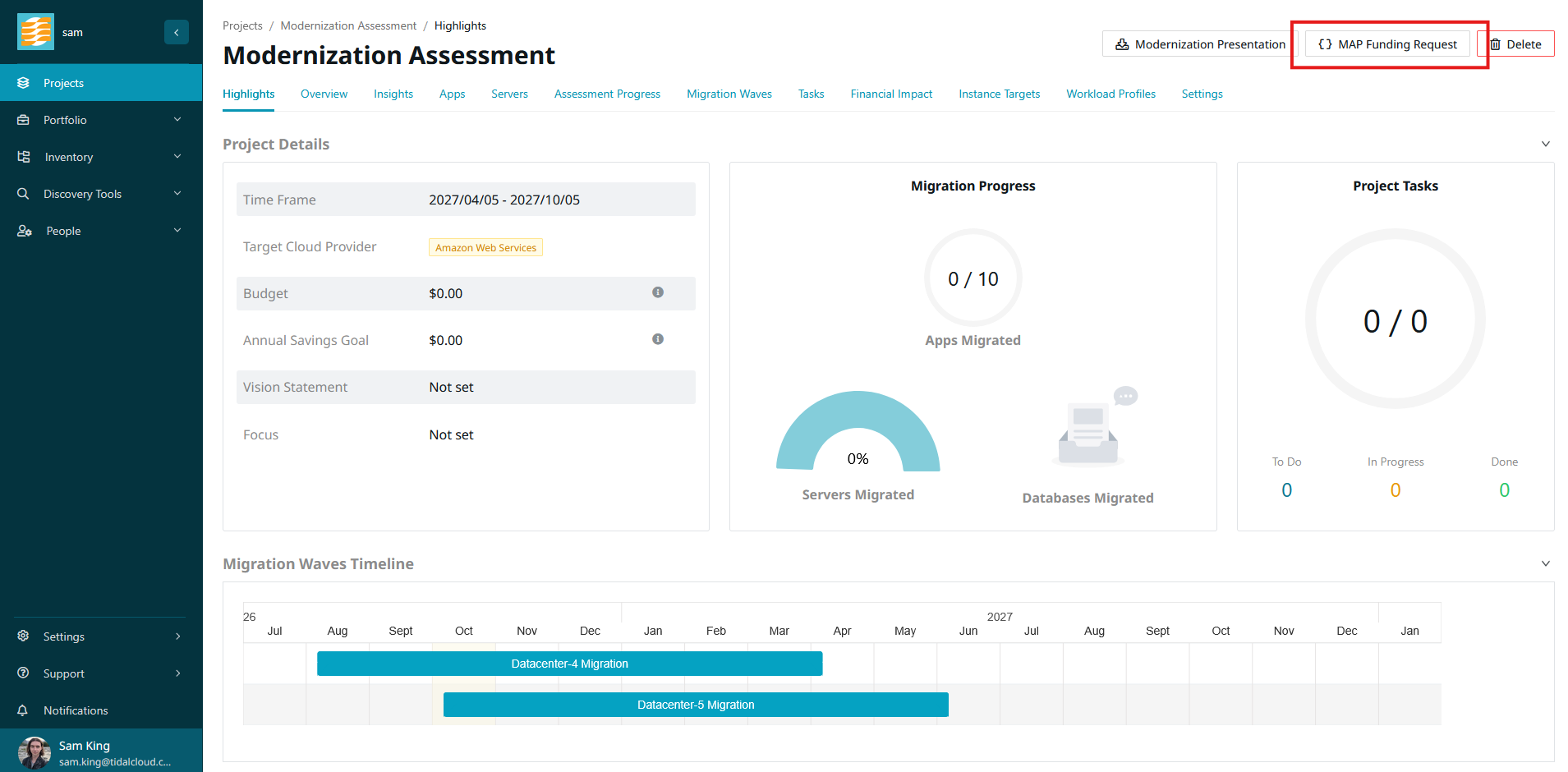Click the Modernization Assessment breadcrumb link
1568x772 pixels.
point(348,26)
